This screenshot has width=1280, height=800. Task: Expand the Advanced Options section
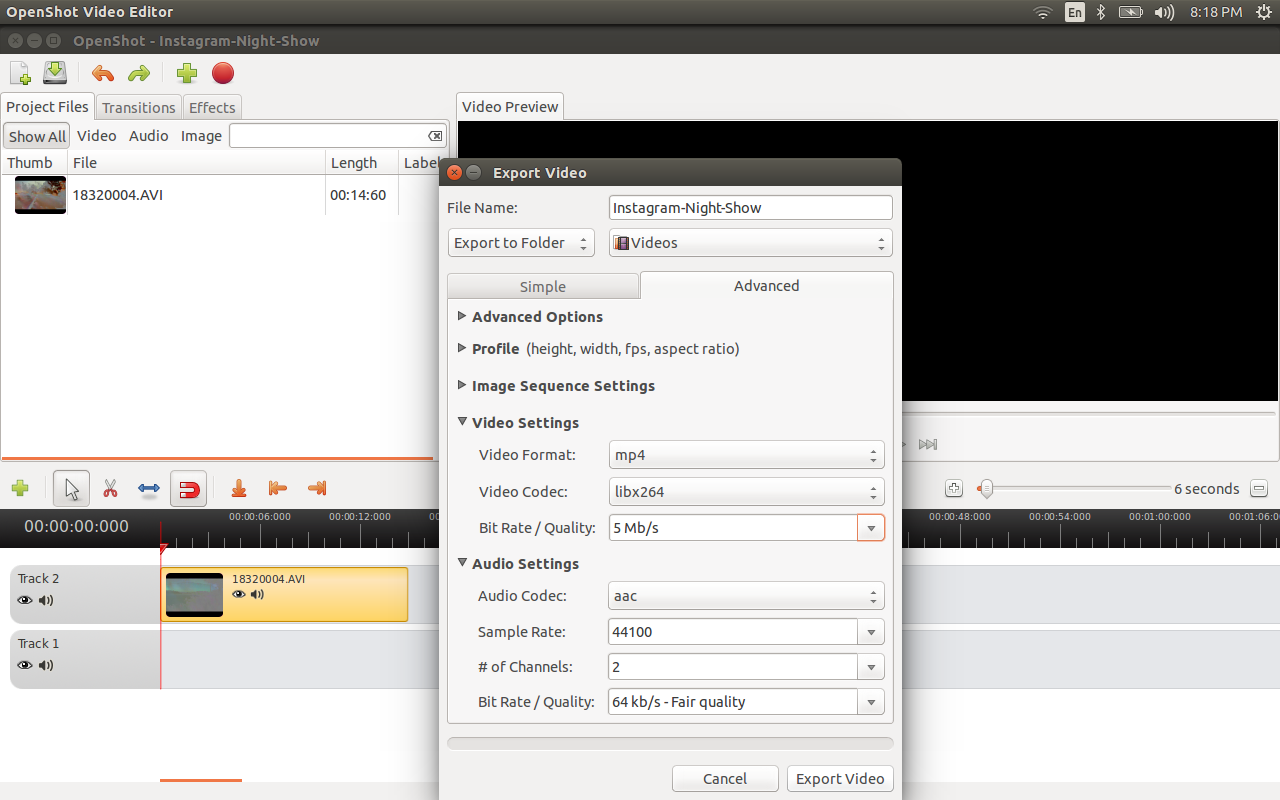462,316
